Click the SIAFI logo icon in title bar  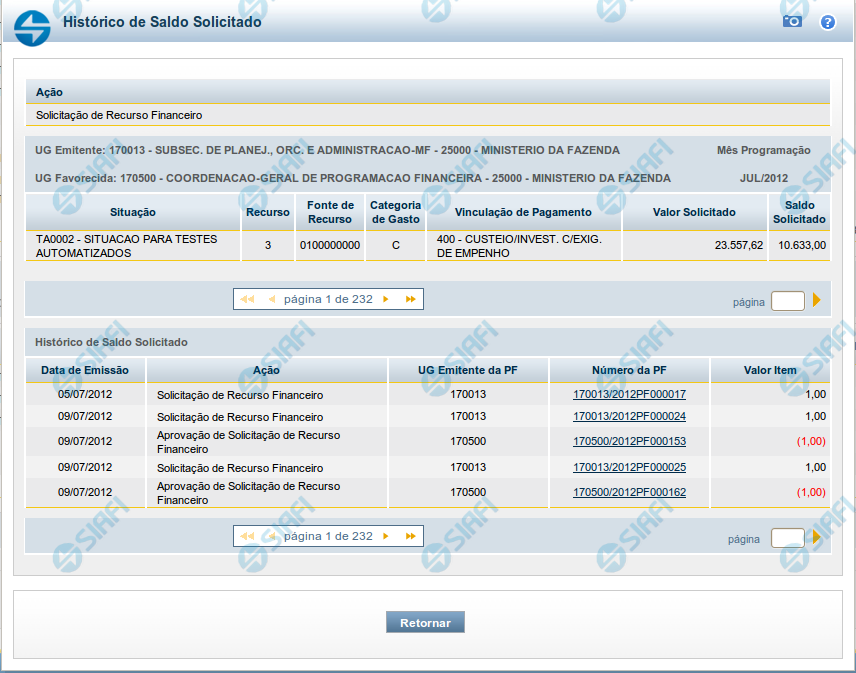tap(32, 24)
